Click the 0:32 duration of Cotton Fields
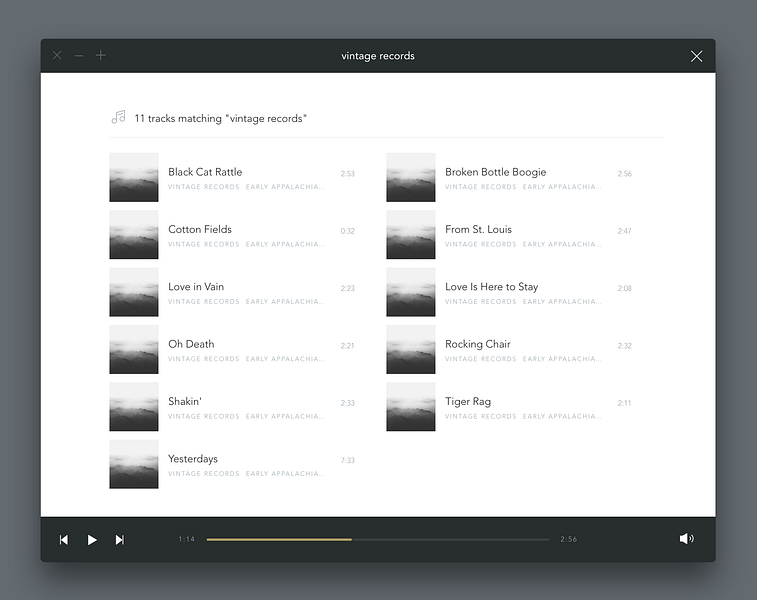 [x=348, y=231]
